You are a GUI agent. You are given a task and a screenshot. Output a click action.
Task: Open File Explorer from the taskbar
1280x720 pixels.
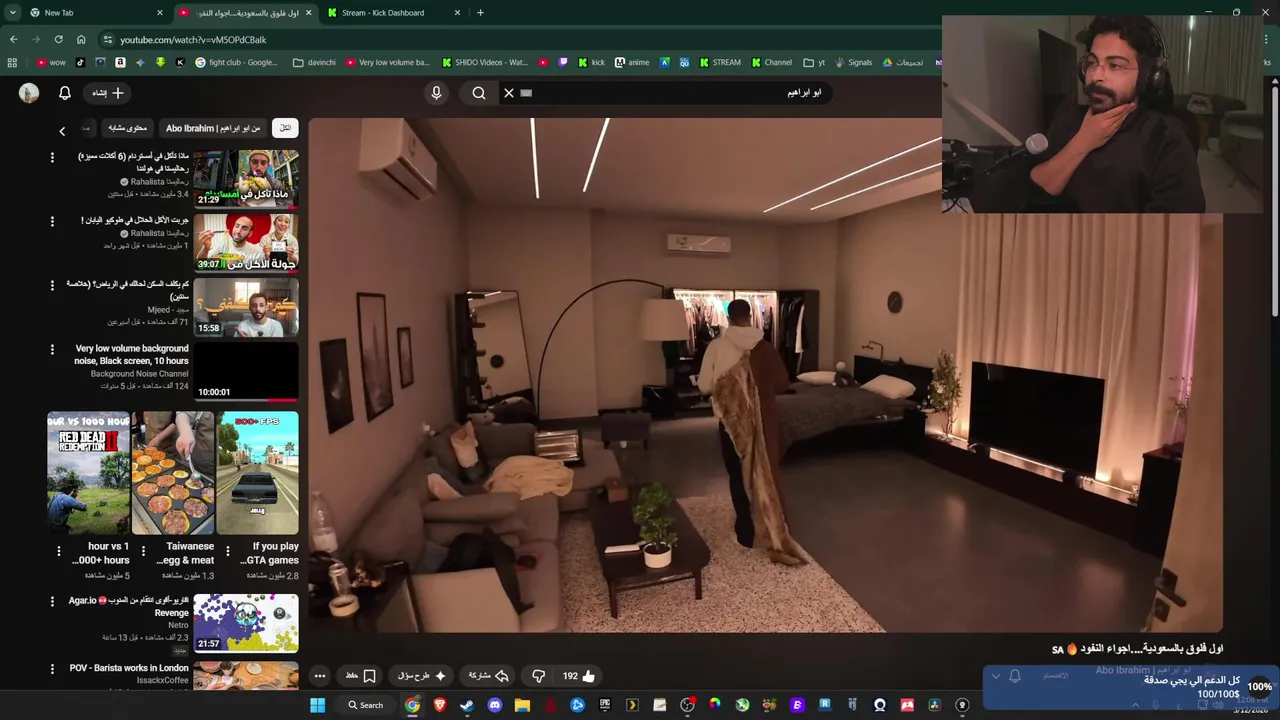point(522,705)
